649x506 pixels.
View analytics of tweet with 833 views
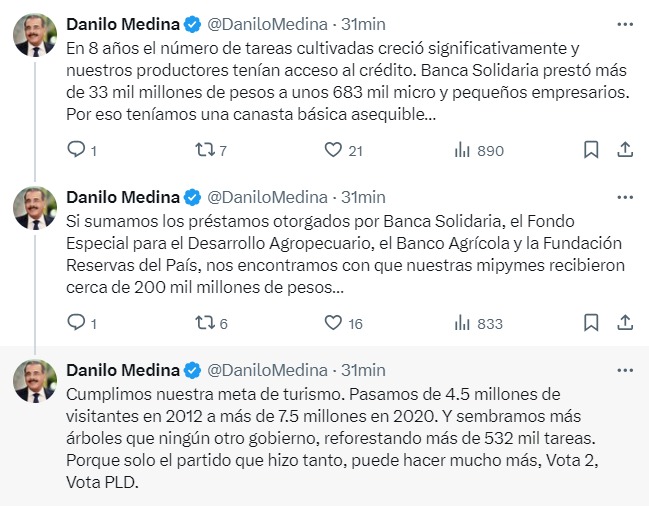coord(463,323)
